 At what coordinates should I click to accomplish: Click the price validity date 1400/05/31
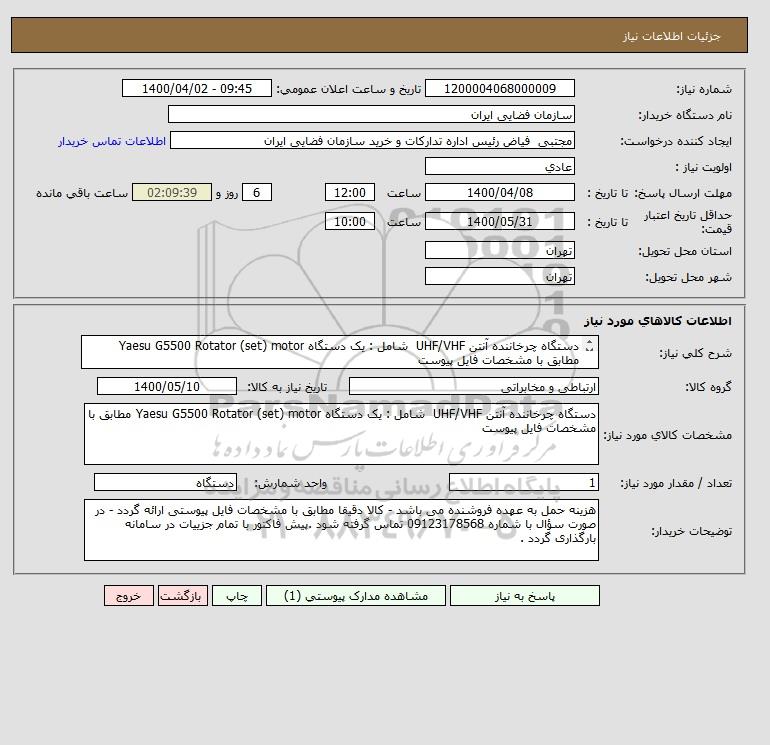coord(499,221)
